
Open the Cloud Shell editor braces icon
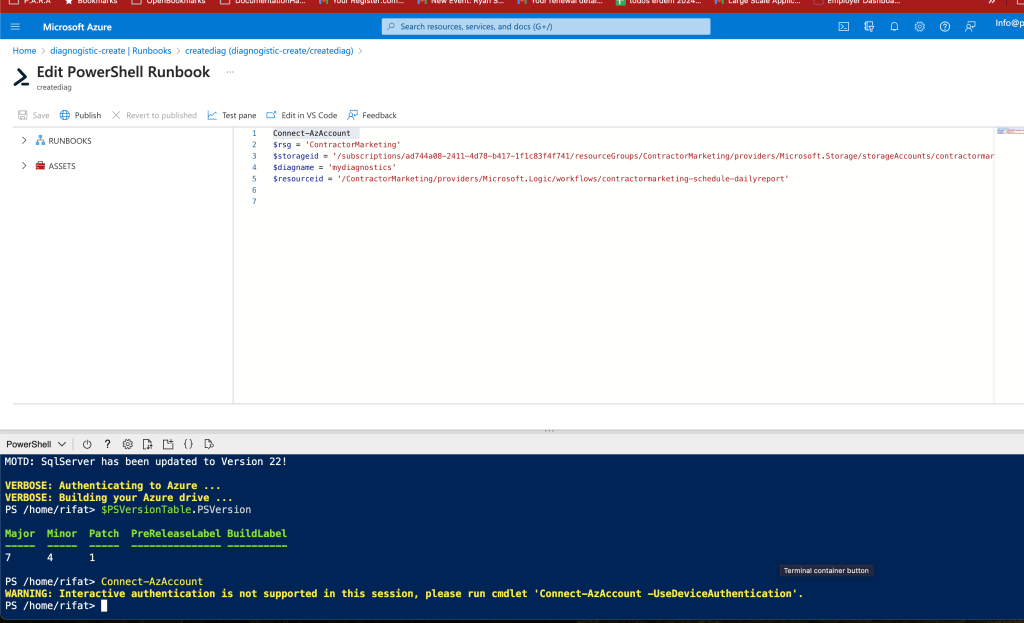[188, 444]
